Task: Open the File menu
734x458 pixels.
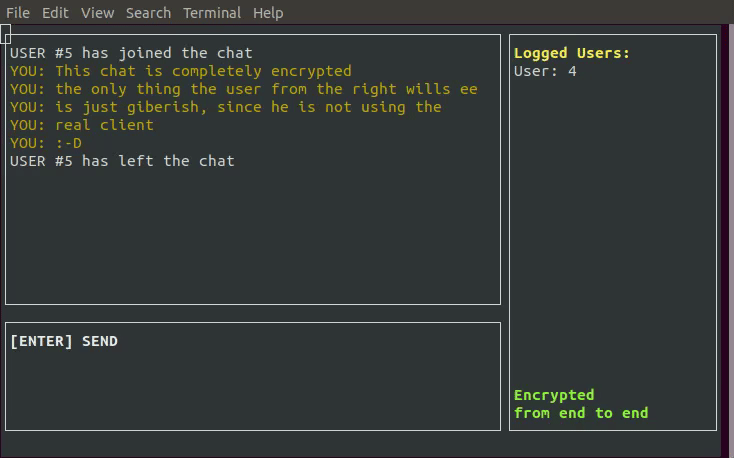Action: (18, 13)
